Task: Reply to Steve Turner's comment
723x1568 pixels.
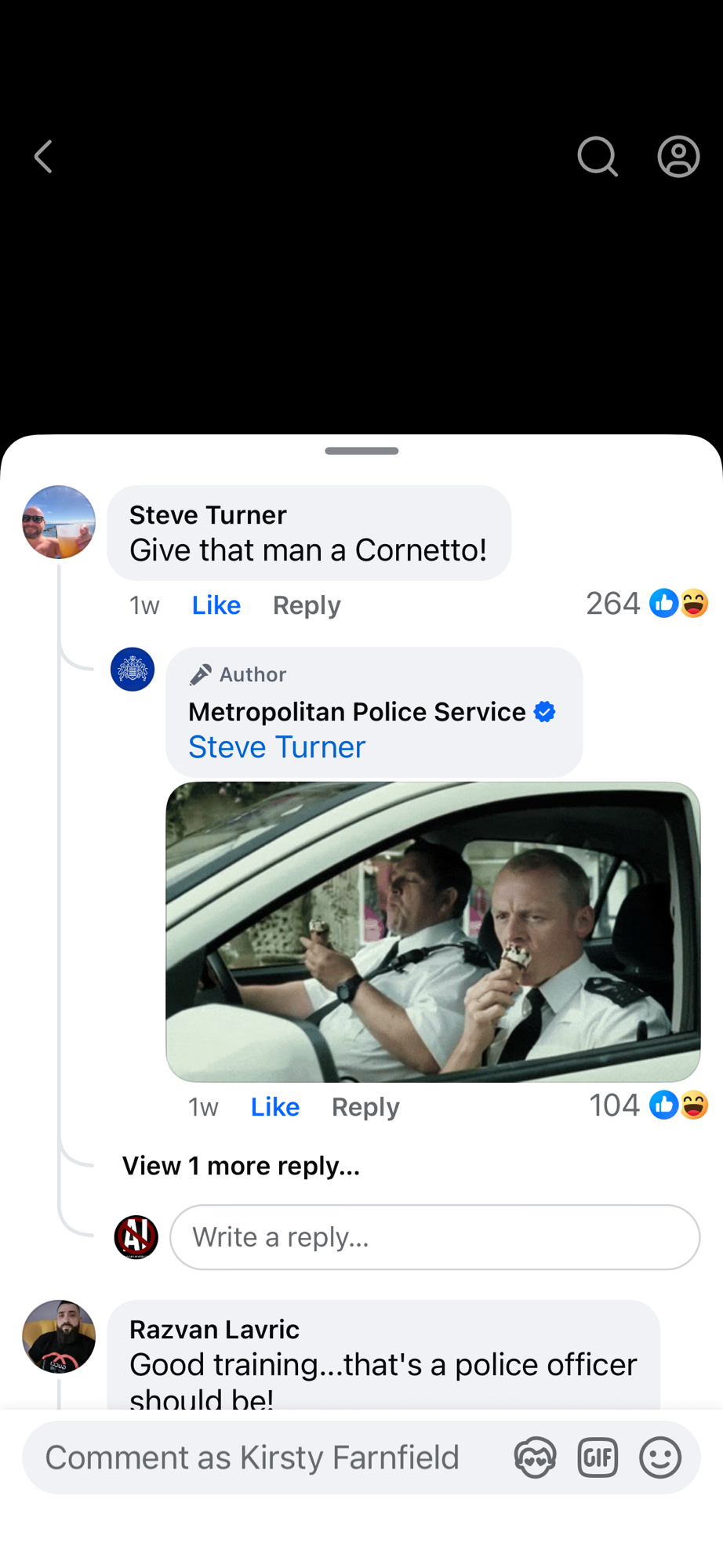Action: click(307, 605)
